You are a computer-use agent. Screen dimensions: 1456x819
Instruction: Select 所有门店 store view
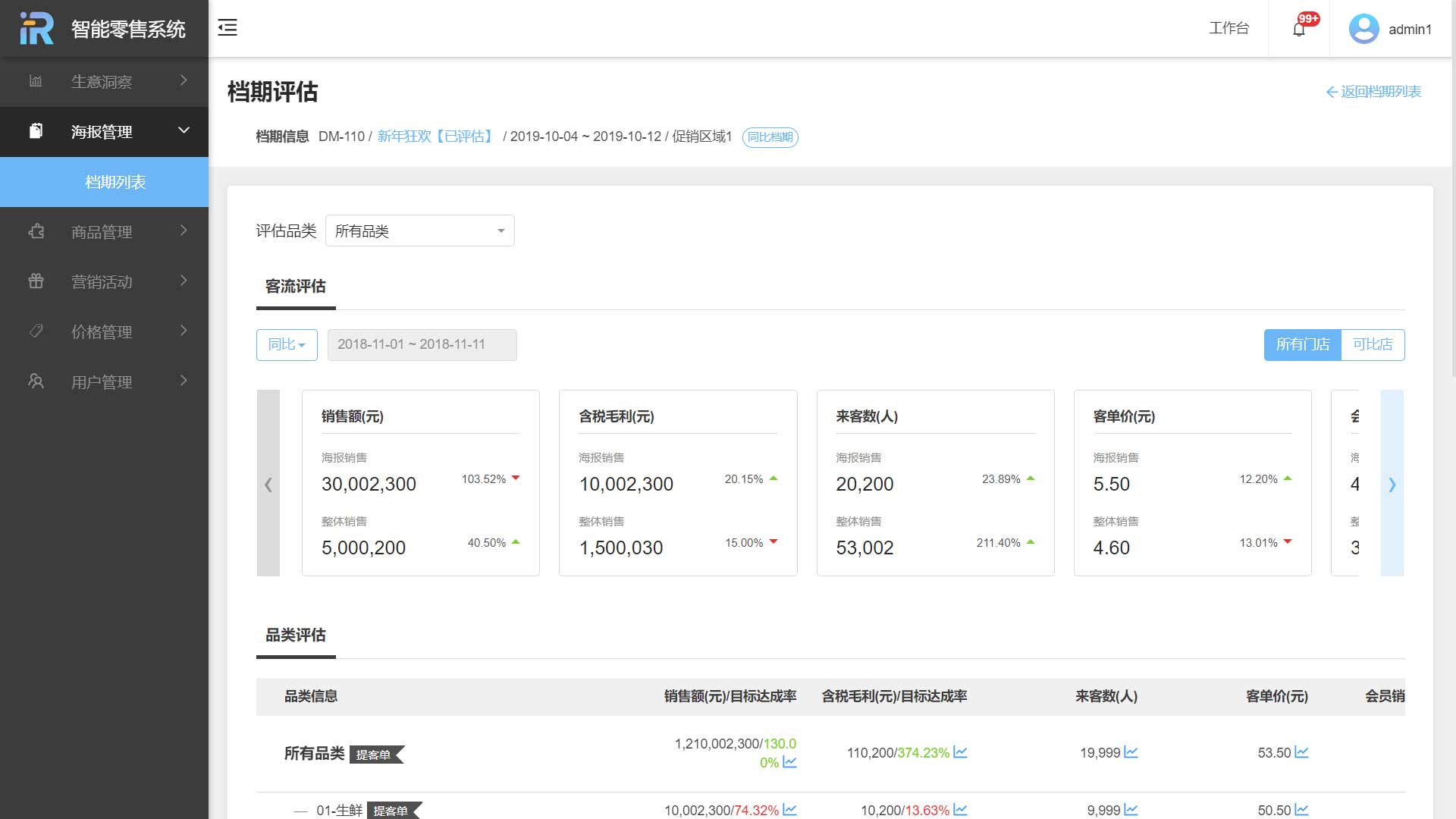pyautogui.click(x=1302, y=344)
